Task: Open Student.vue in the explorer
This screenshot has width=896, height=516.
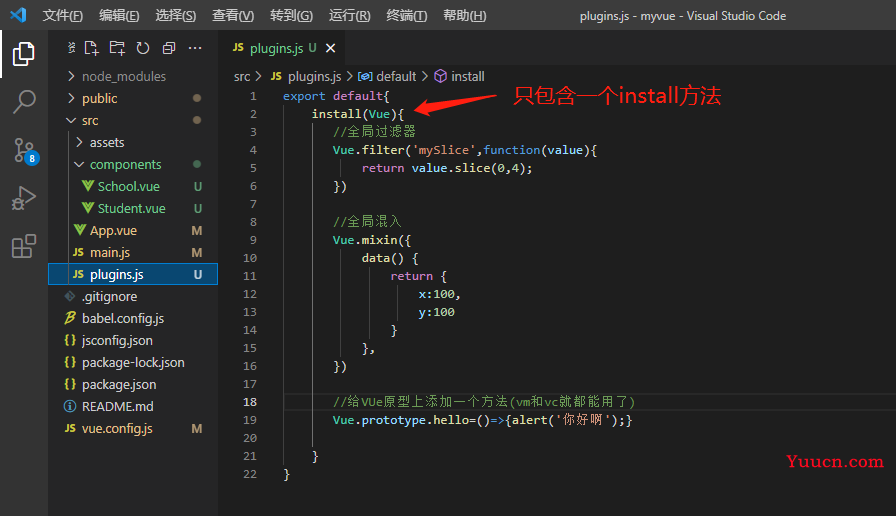Action: [133, 209]
